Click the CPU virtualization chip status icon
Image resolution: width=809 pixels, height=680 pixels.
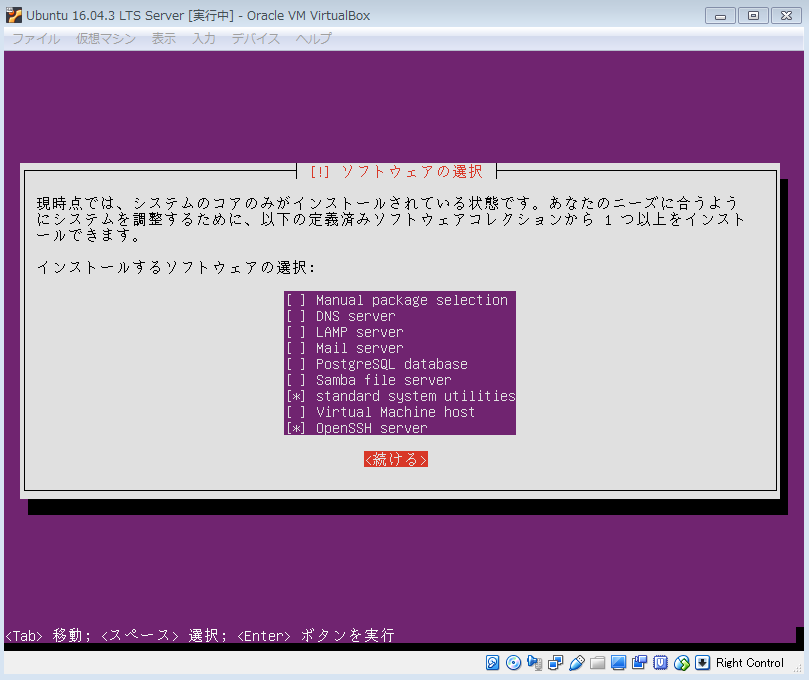tap(661, 663)
